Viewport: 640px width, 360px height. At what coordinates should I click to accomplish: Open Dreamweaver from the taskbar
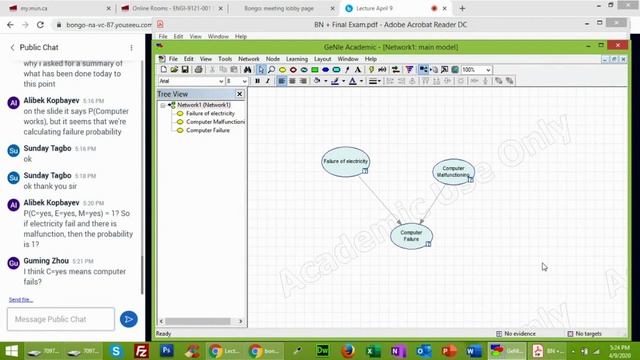click(322, 351)
